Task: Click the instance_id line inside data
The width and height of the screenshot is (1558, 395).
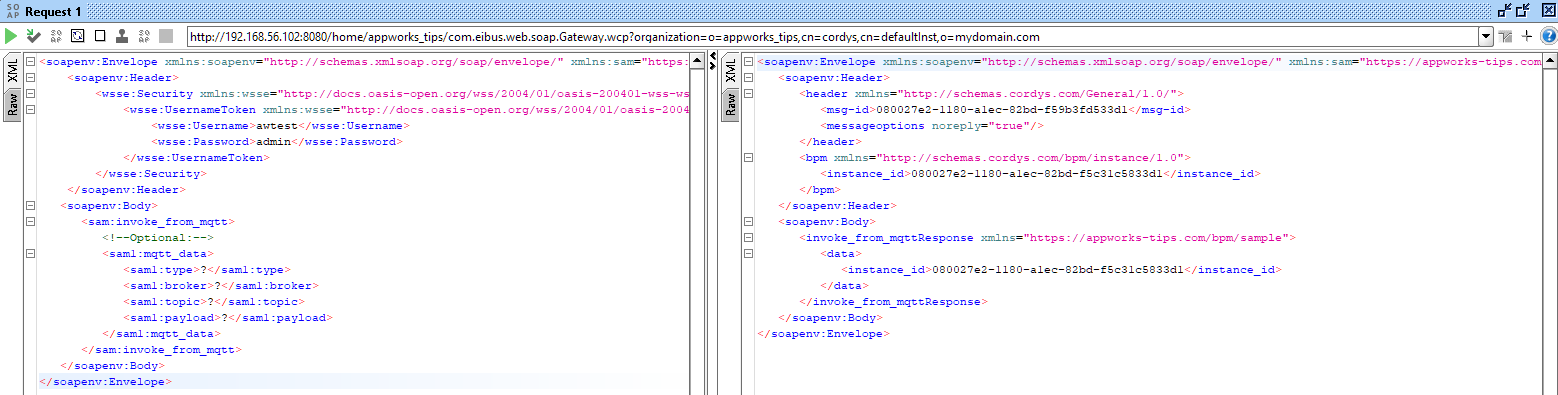Action: coord(1061,270)
